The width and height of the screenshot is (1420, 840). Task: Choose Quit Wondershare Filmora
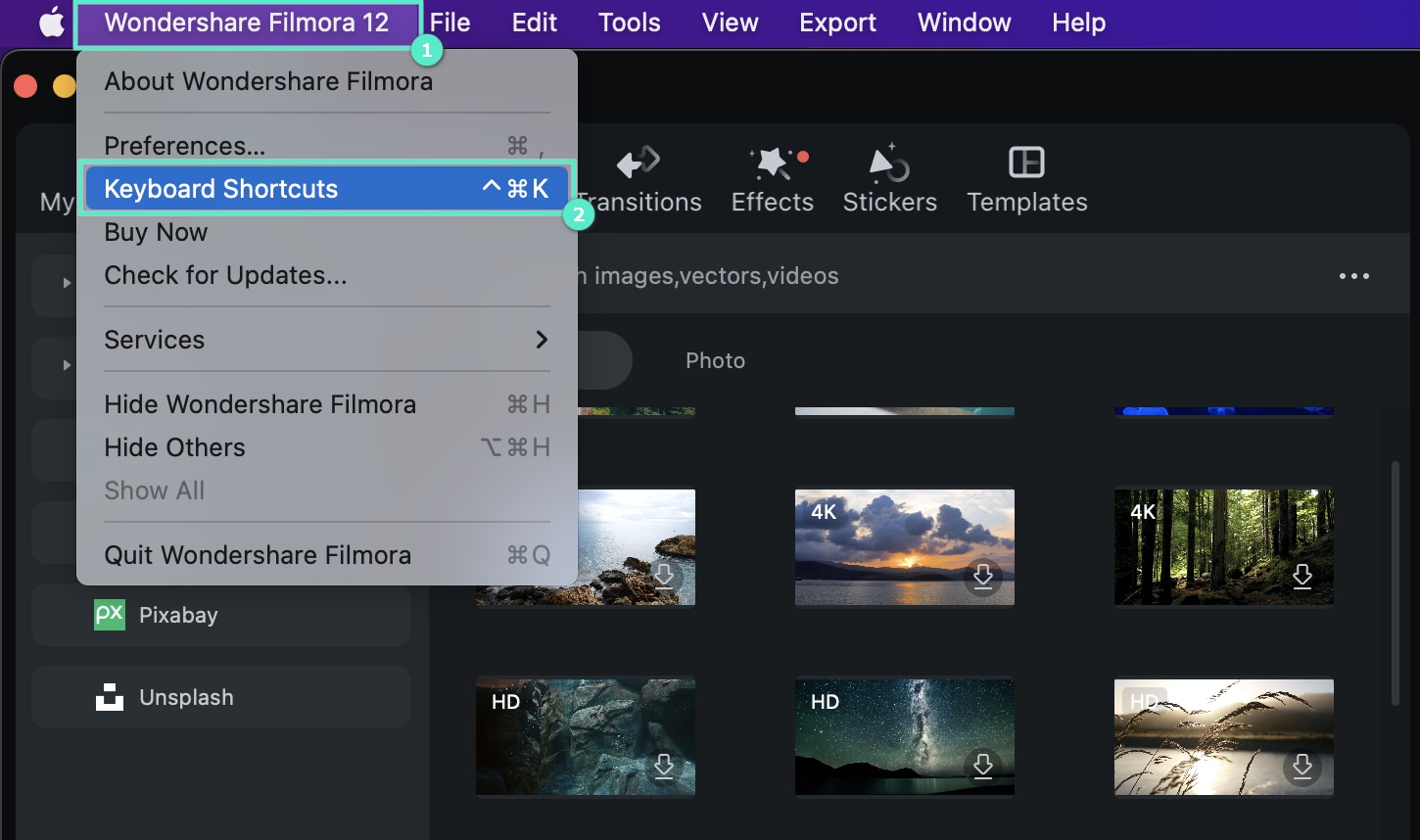[327, 555]
